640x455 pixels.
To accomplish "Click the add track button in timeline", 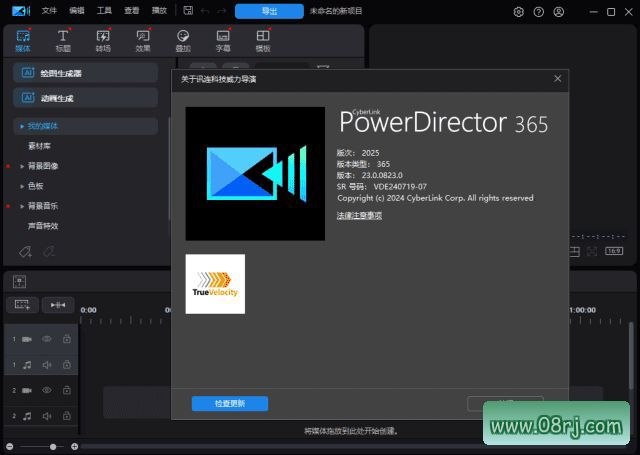I will [x=22, y=304].
